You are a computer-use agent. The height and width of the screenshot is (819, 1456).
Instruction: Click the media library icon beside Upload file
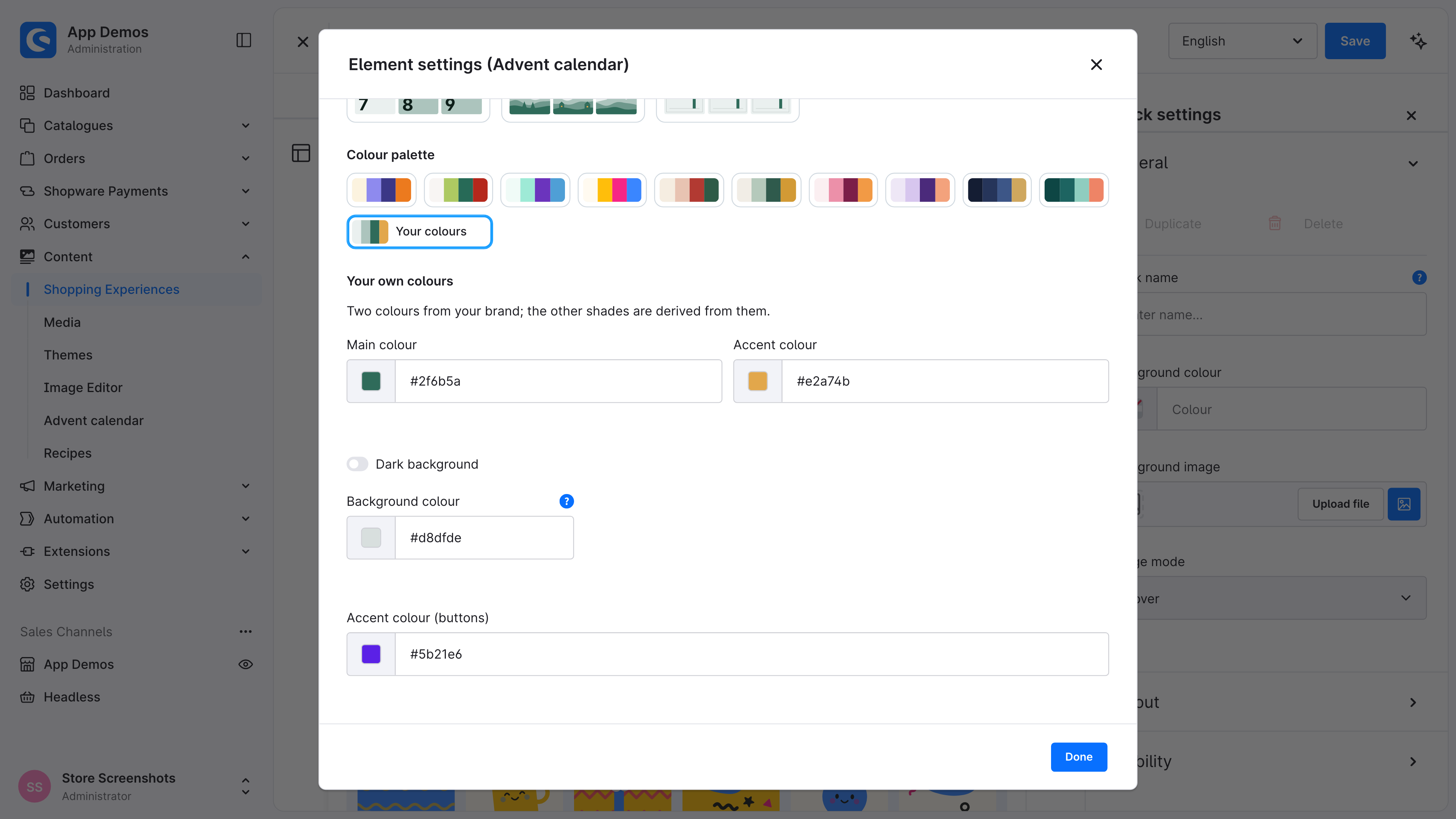(x=1404, y=504)
